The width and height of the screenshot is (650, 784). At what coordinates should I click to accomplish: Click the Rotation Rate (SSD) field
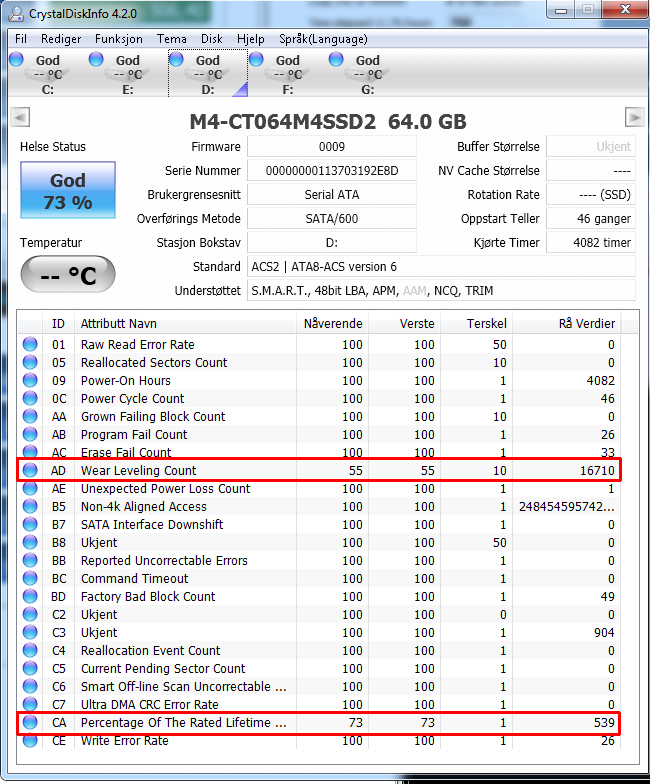pyautogui.click(x=591, y=194)
